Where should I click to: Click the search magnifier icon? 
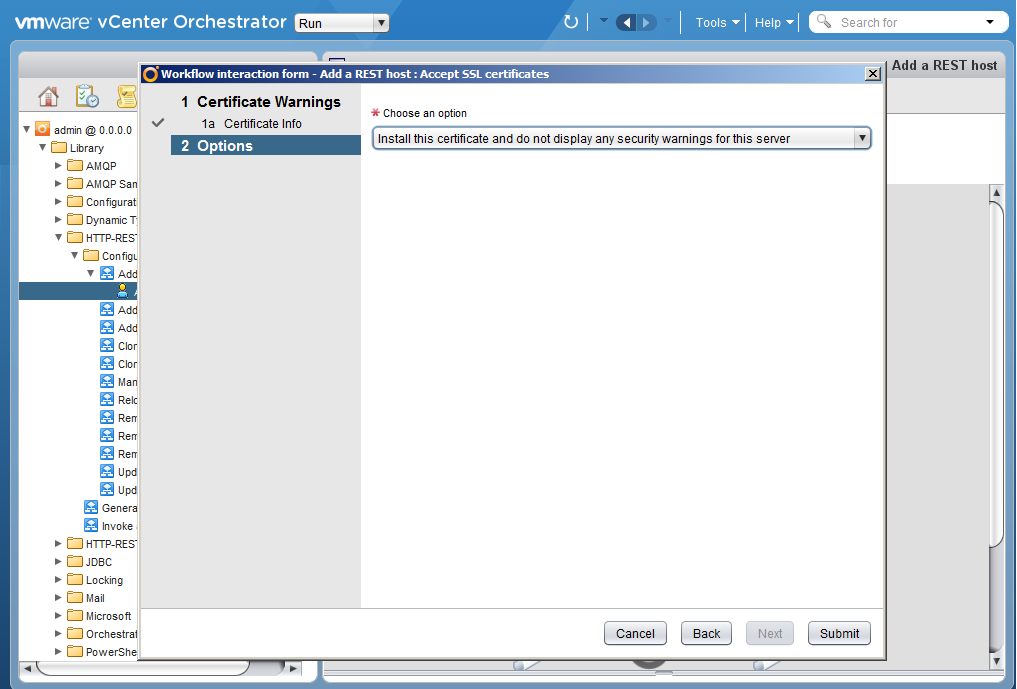pos(824,21)
